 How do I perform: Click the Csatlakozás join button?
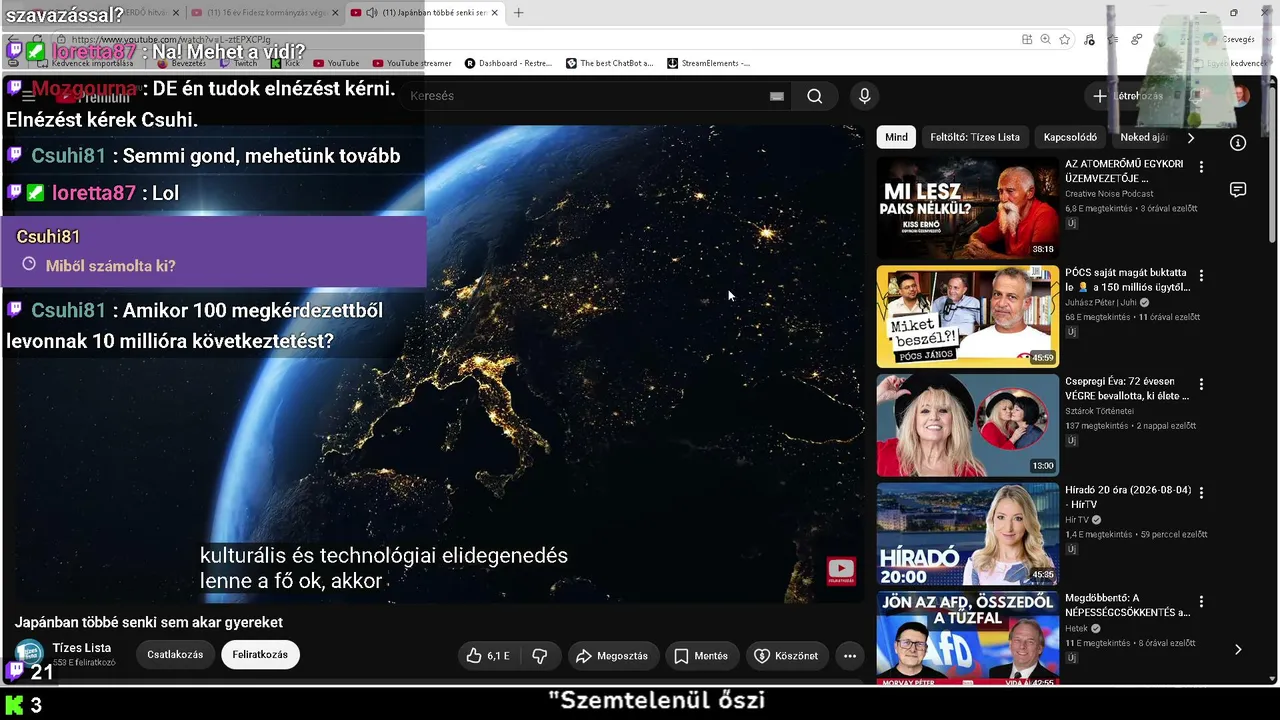175,655
